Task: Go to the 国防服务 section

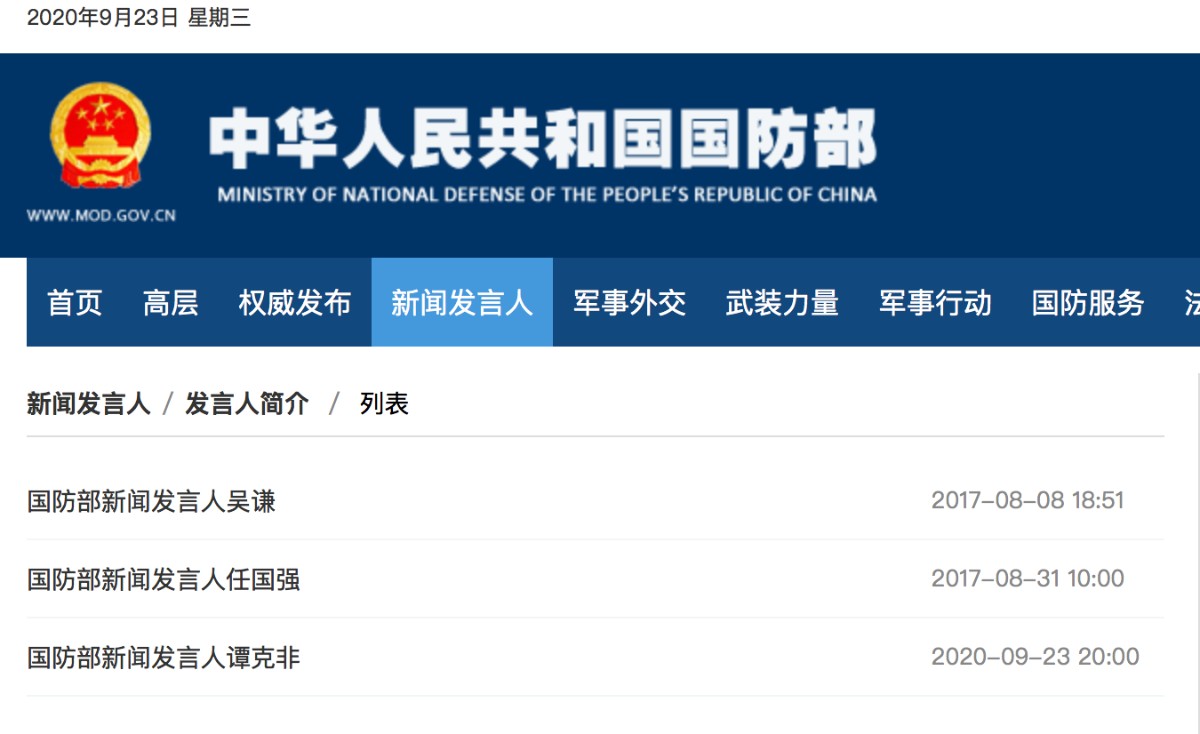Action: point(1088,303)
